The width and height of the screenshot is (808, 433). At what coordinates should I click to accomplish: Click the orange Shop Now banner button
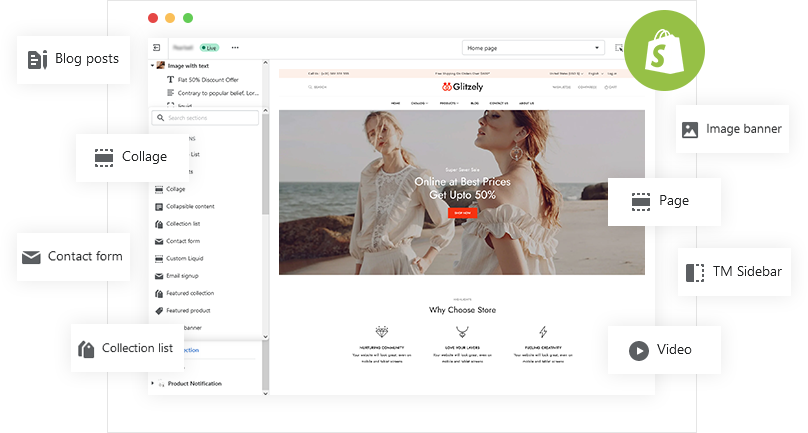click(462, 213)
